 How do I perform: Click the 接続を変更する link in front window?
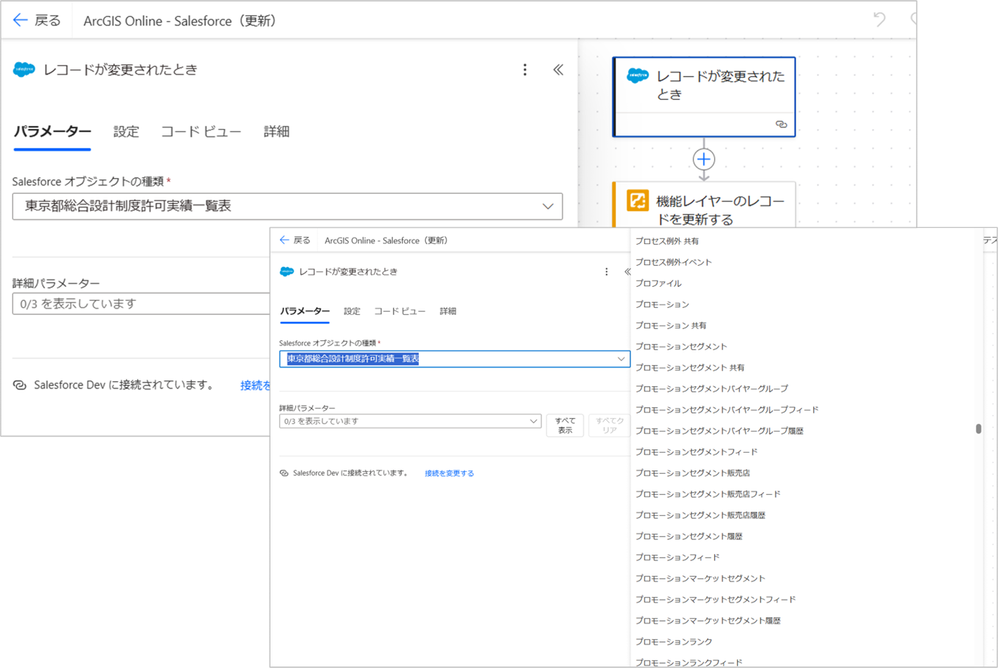(449, 473)
